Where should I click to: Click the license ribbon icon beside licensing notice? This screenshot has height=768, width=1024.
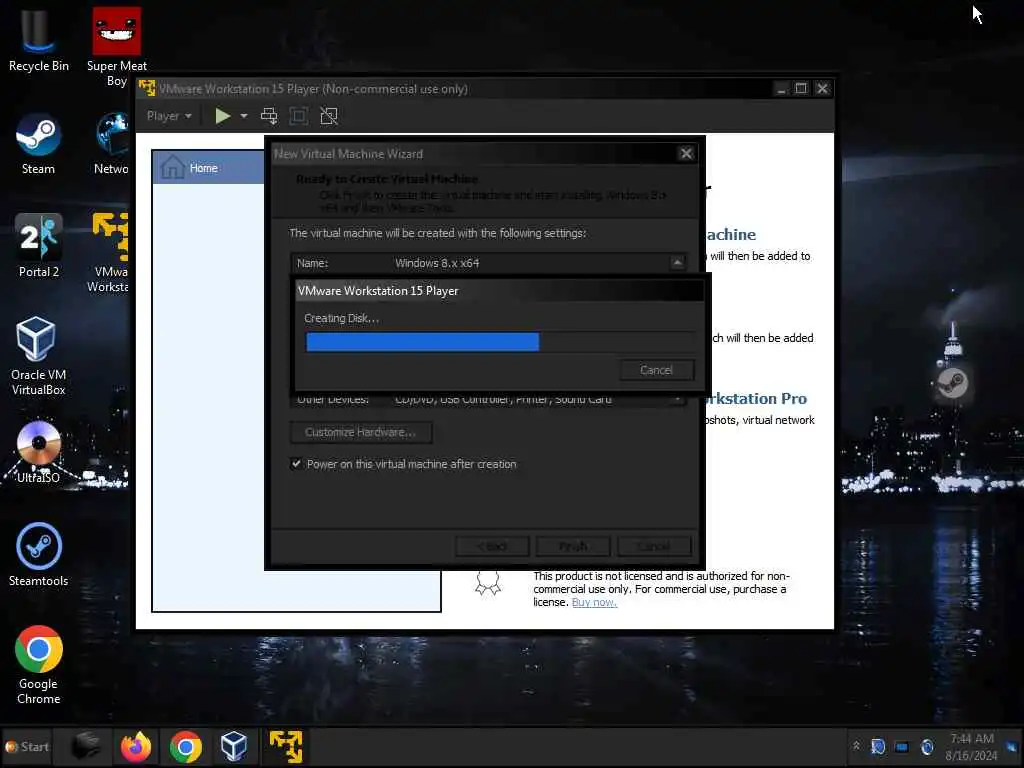tap(488, 583)
